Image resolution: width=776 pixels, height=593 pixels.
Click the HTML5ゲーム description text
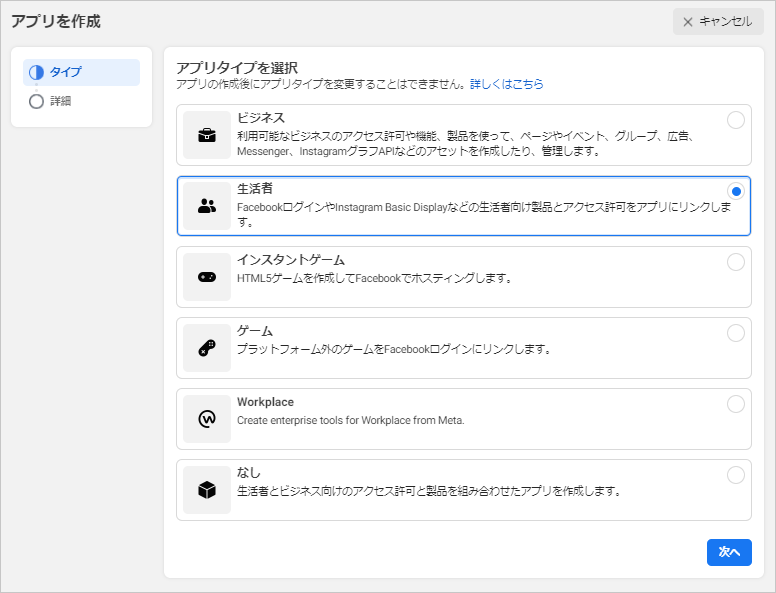pyautogui.click(x=374, y=278)
